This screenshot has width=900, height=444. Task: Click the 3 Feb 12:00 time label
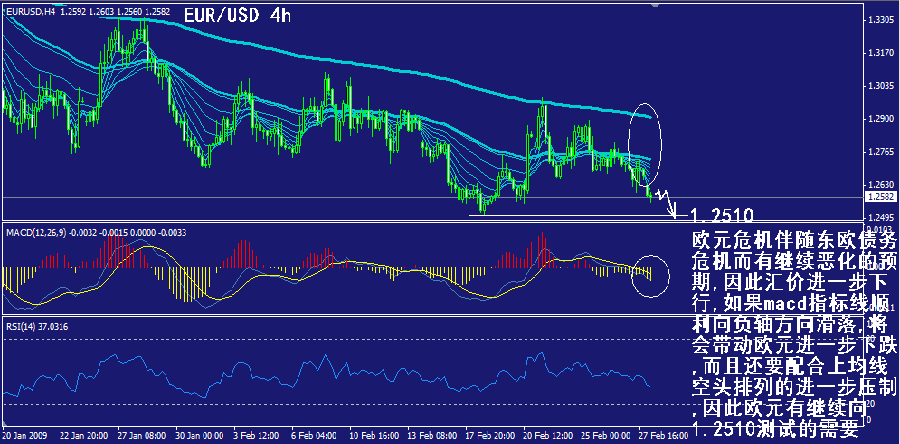point(257,435)
